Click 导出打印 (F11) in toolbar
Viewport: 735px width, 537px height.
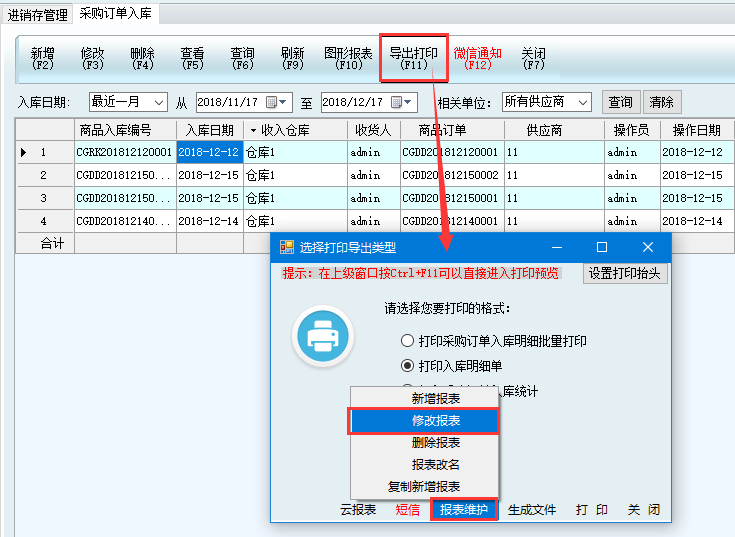coord(413,58)
